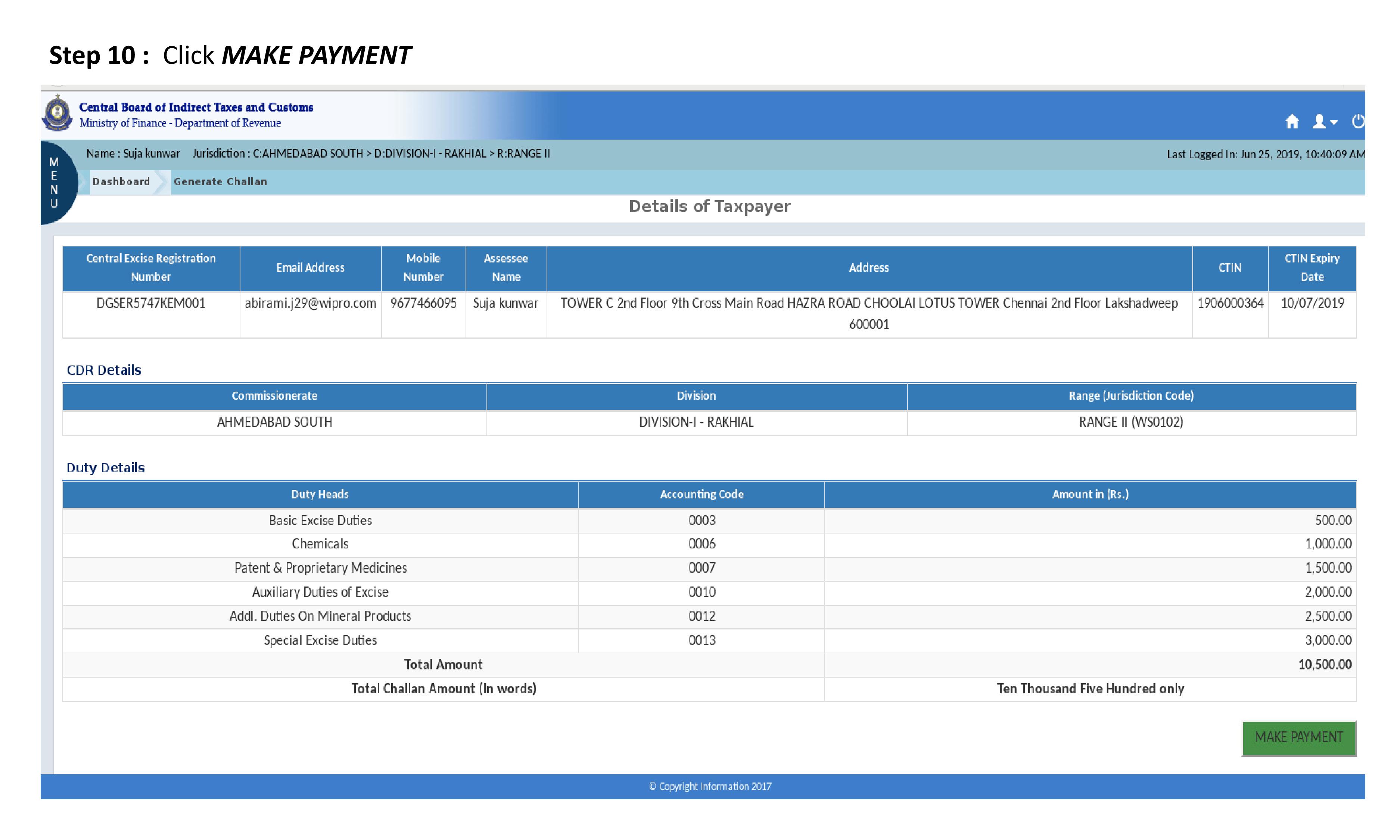Click accounting code 0007
This screenshot has width=1400, height=840.
[702, 568]
